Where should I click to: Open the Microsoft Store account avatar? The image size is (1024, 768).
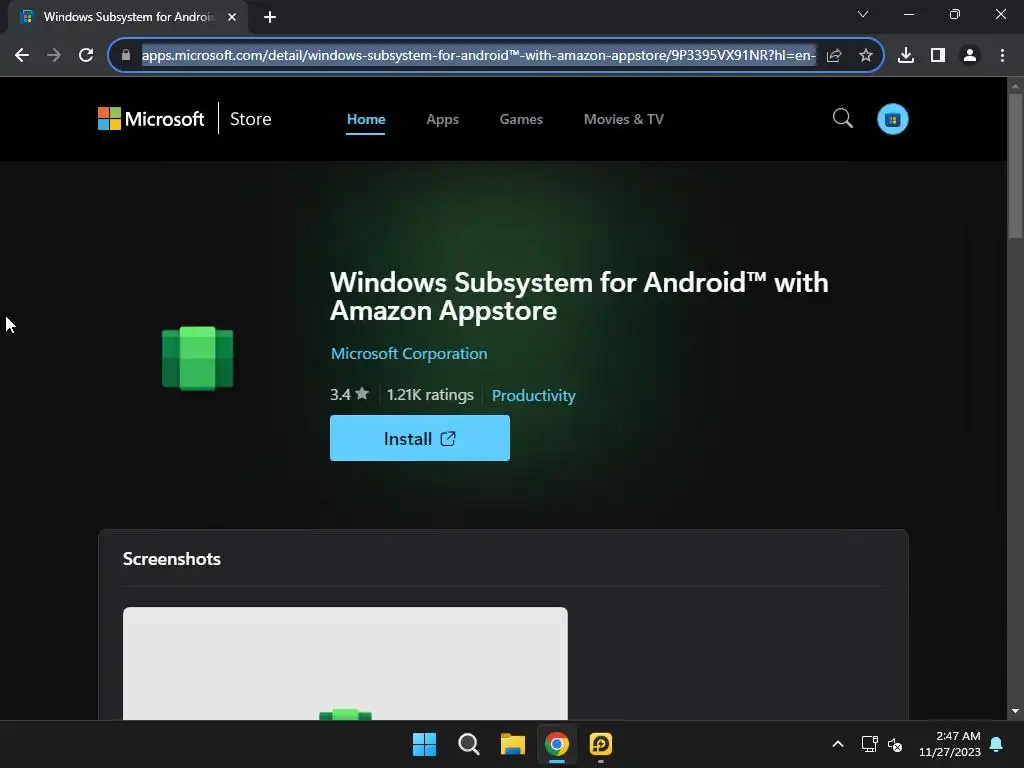click(x=893, y=120)
